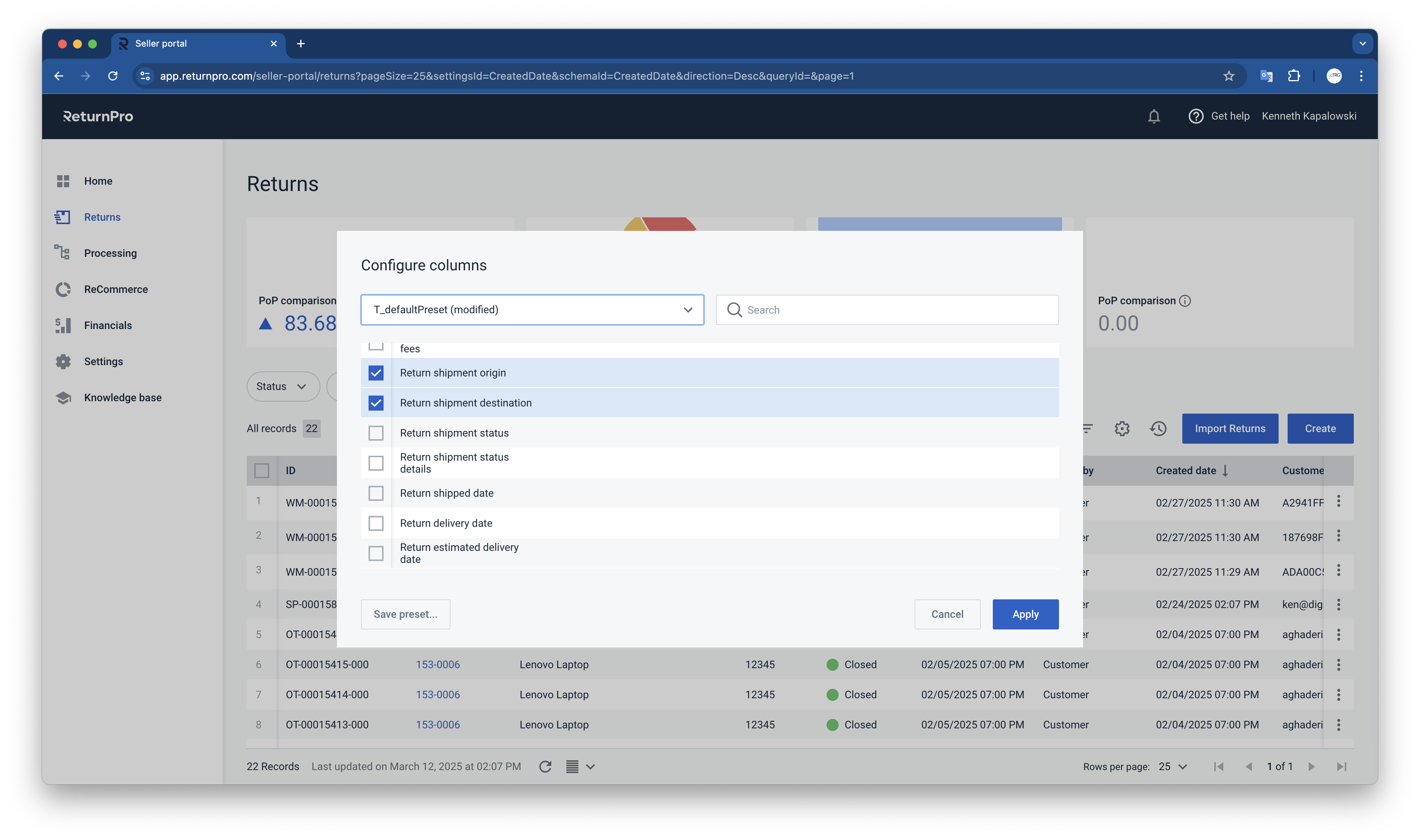
Task: Open the Rows per page dropdown
Action: [x=1172, y=766]
